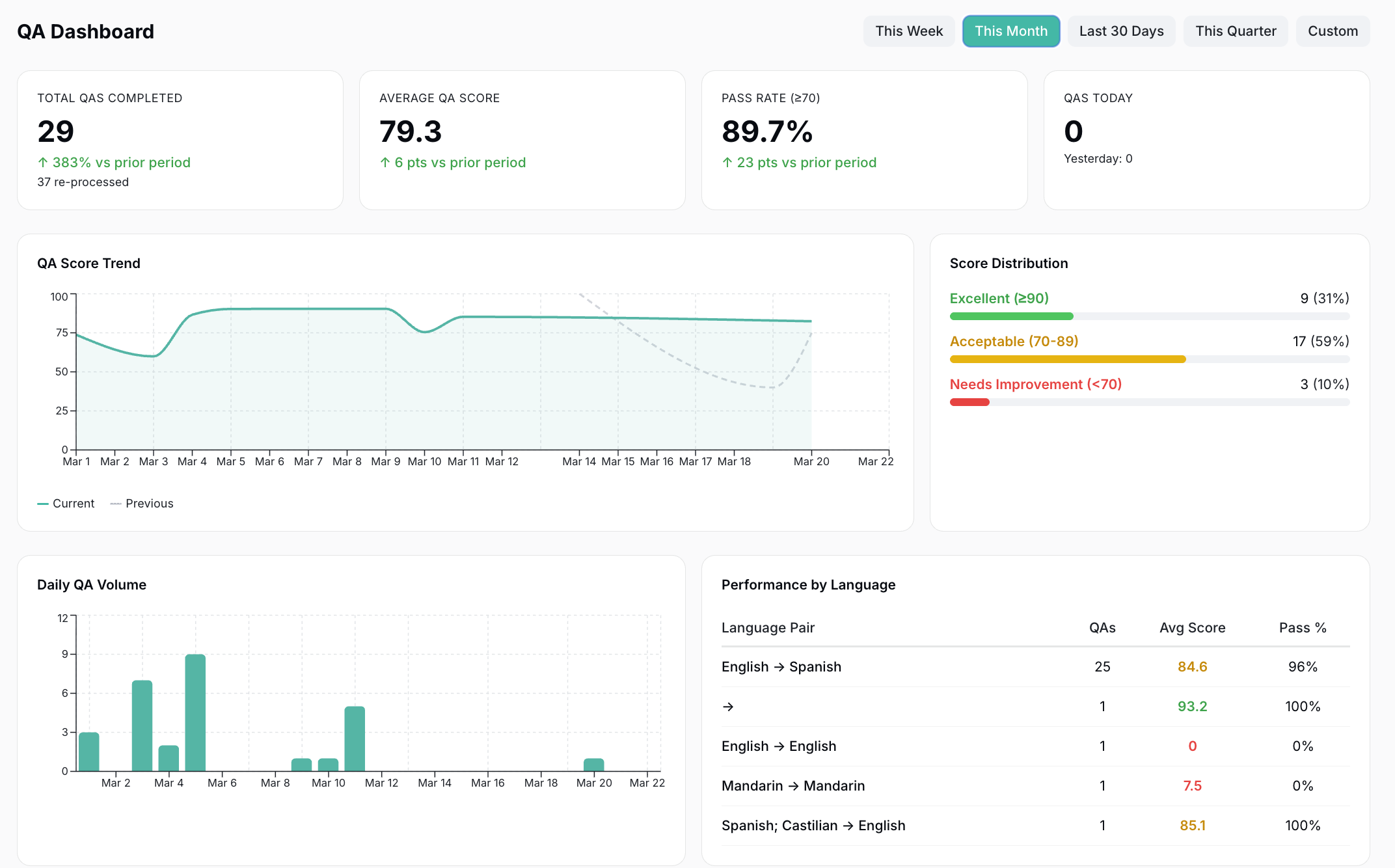
Task: Click the yellow Acceptable (70-89) progress bar
Action: (x=1067, y=359)
